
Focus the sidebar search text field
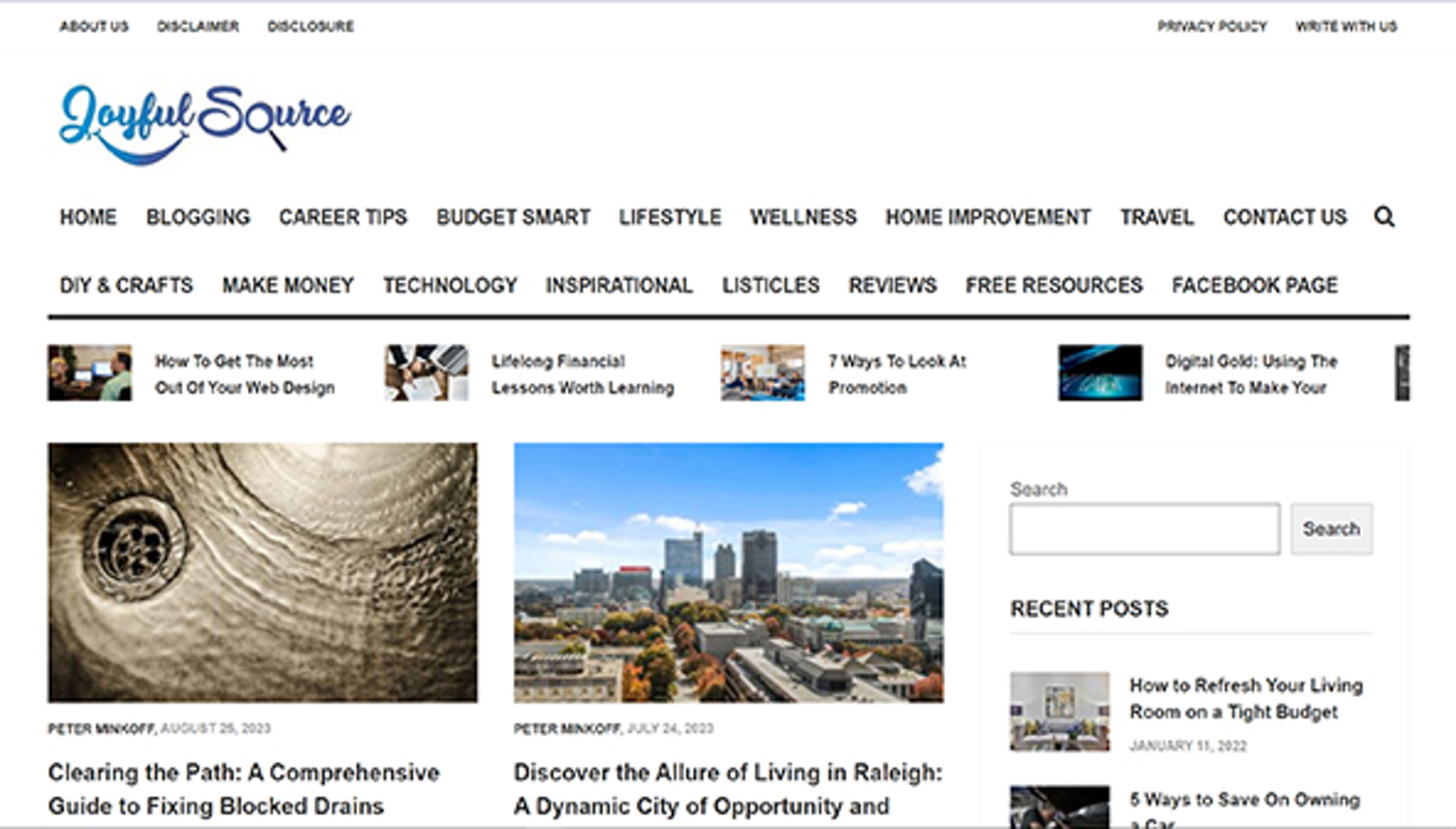click(1145, 529)
